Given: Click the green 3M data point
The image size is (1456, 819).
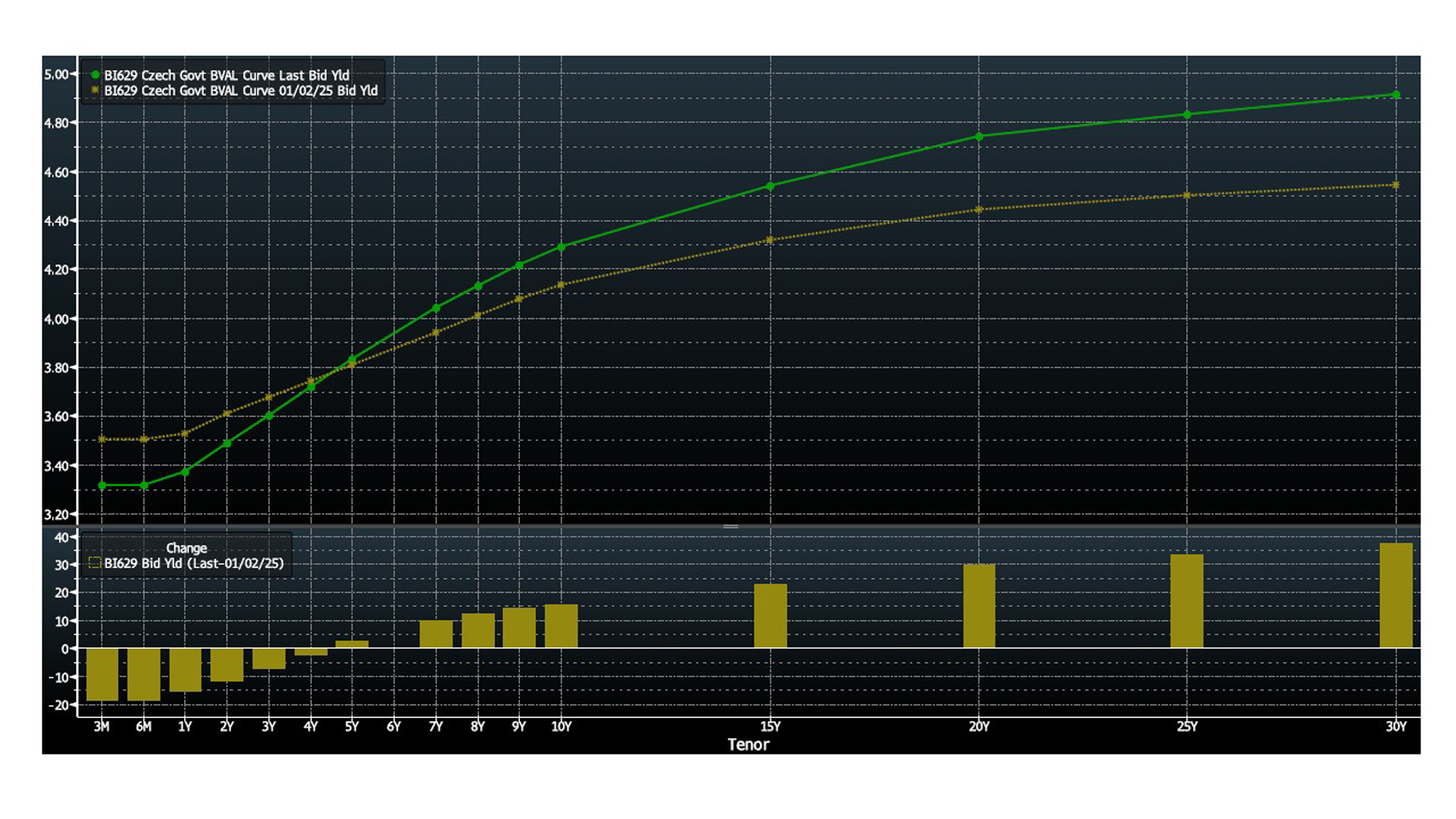Looking at the screenshot, I should 102,485.
